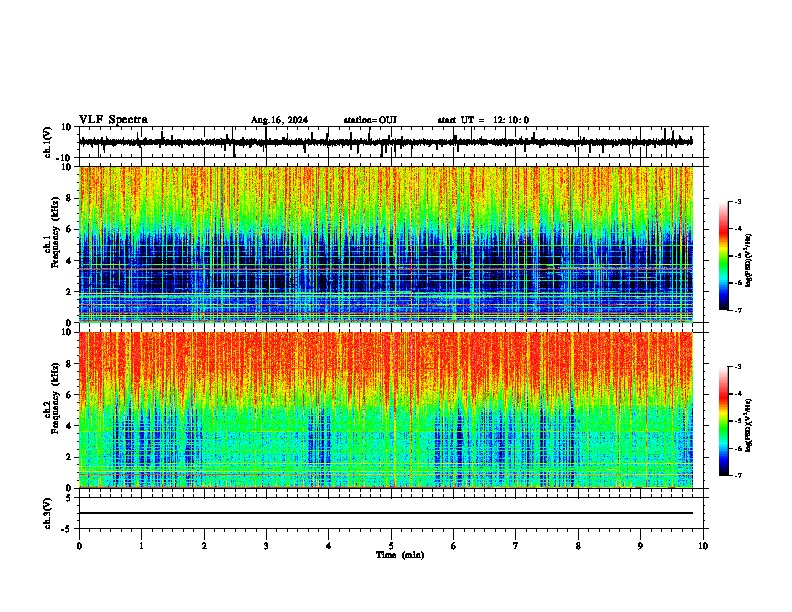Click time axis tick label "9"

(x=640, y=546)
